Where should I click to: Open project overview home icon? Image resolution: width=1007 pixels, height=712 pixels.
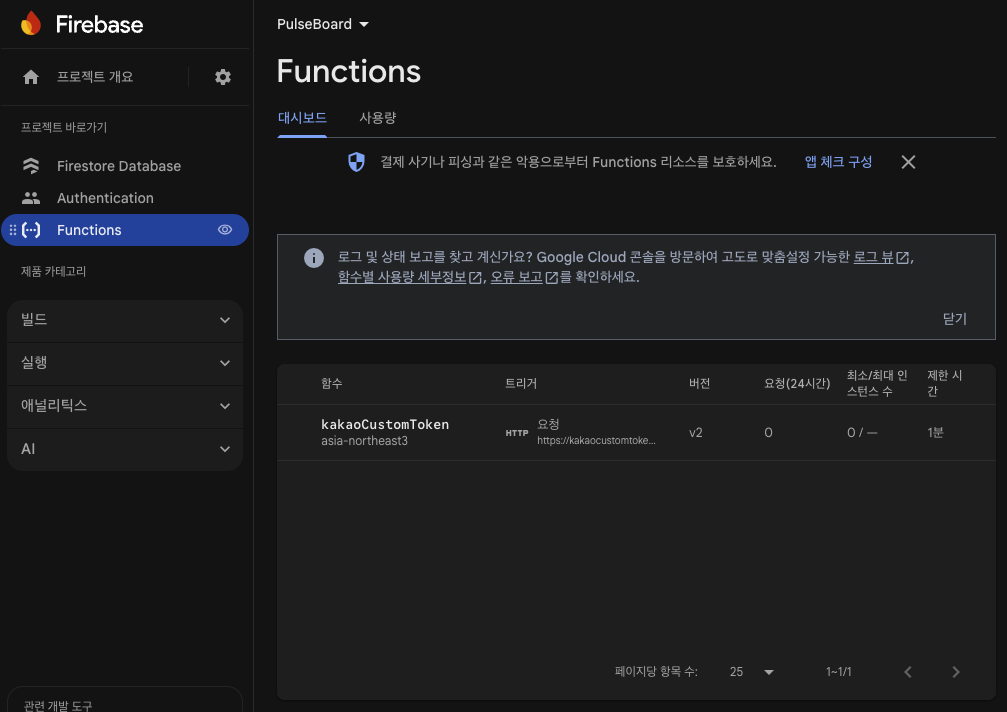pos(31,77)
